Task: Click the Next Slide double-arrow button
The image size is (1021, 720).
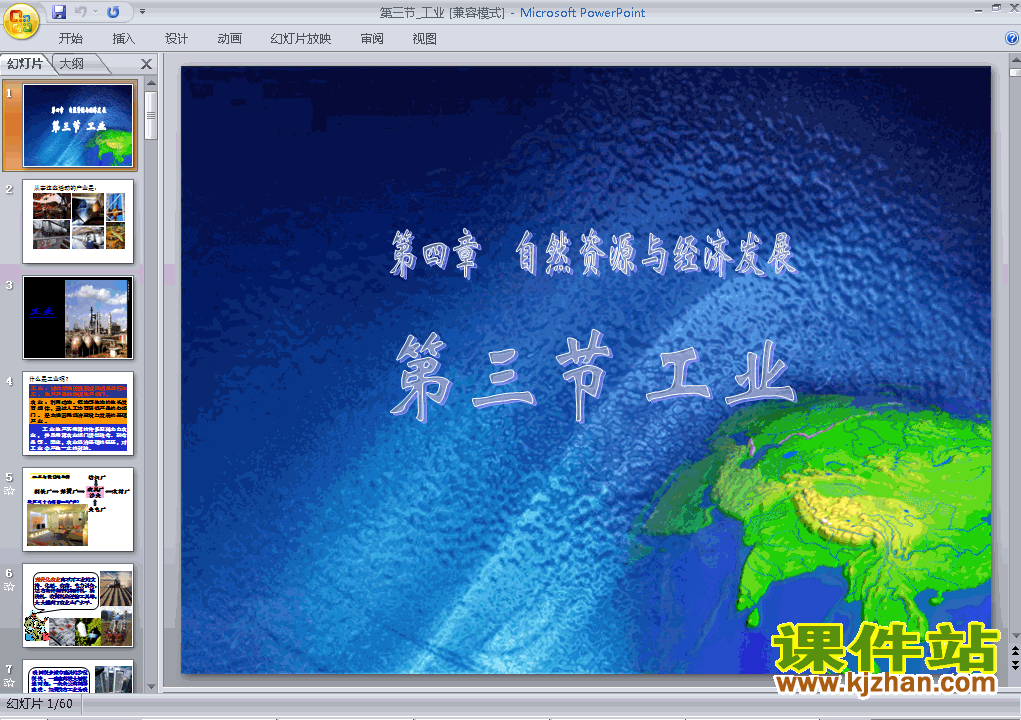Action: point(1015,664)
